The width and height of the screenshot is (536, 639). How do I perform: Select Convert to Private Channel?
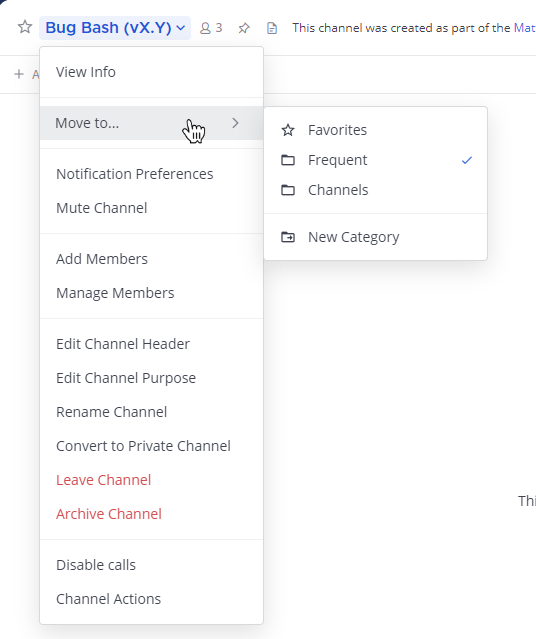pyautogui.click(x=152, y=446)
